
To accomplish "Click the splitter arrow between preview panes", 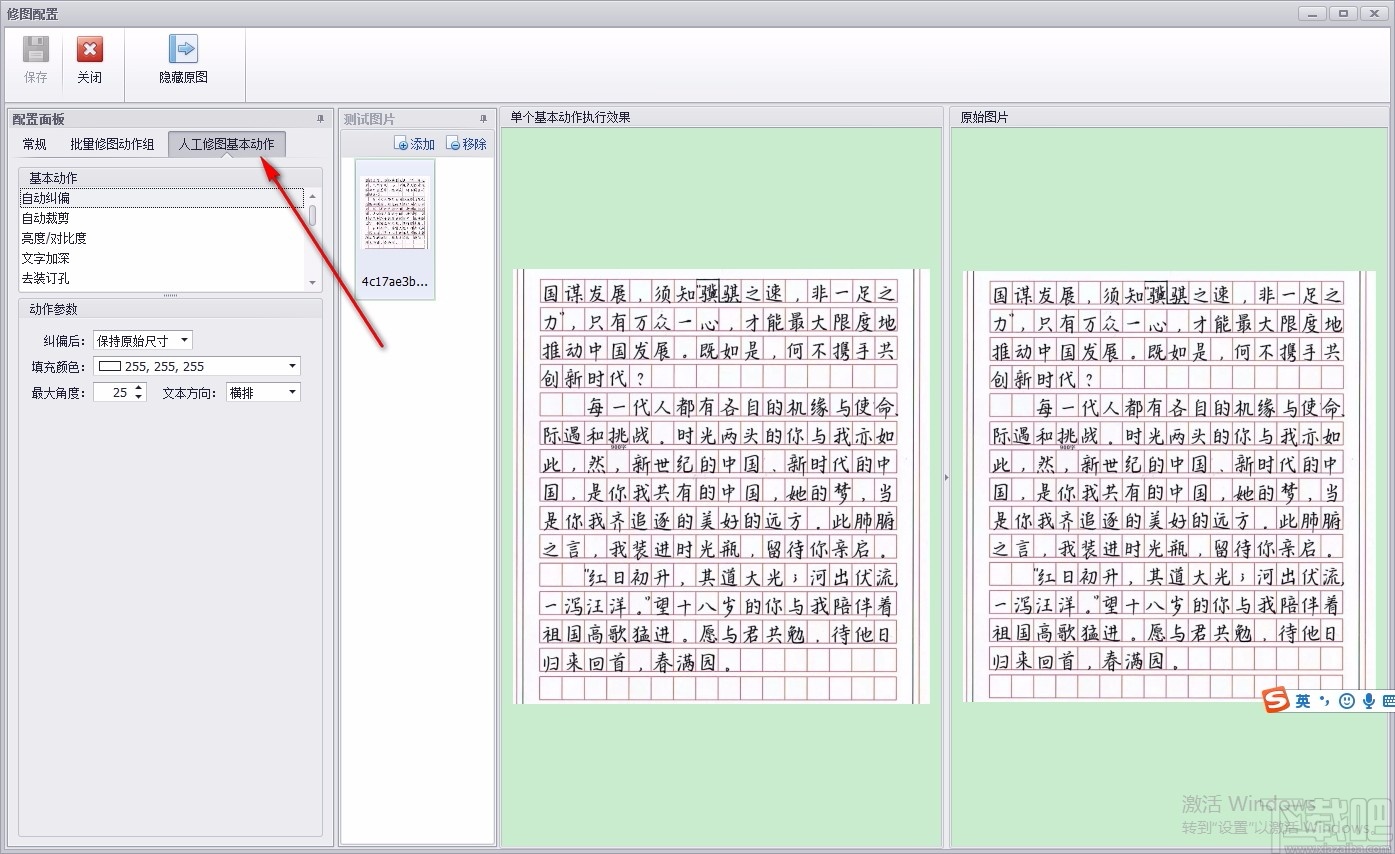I will point(947,478).
